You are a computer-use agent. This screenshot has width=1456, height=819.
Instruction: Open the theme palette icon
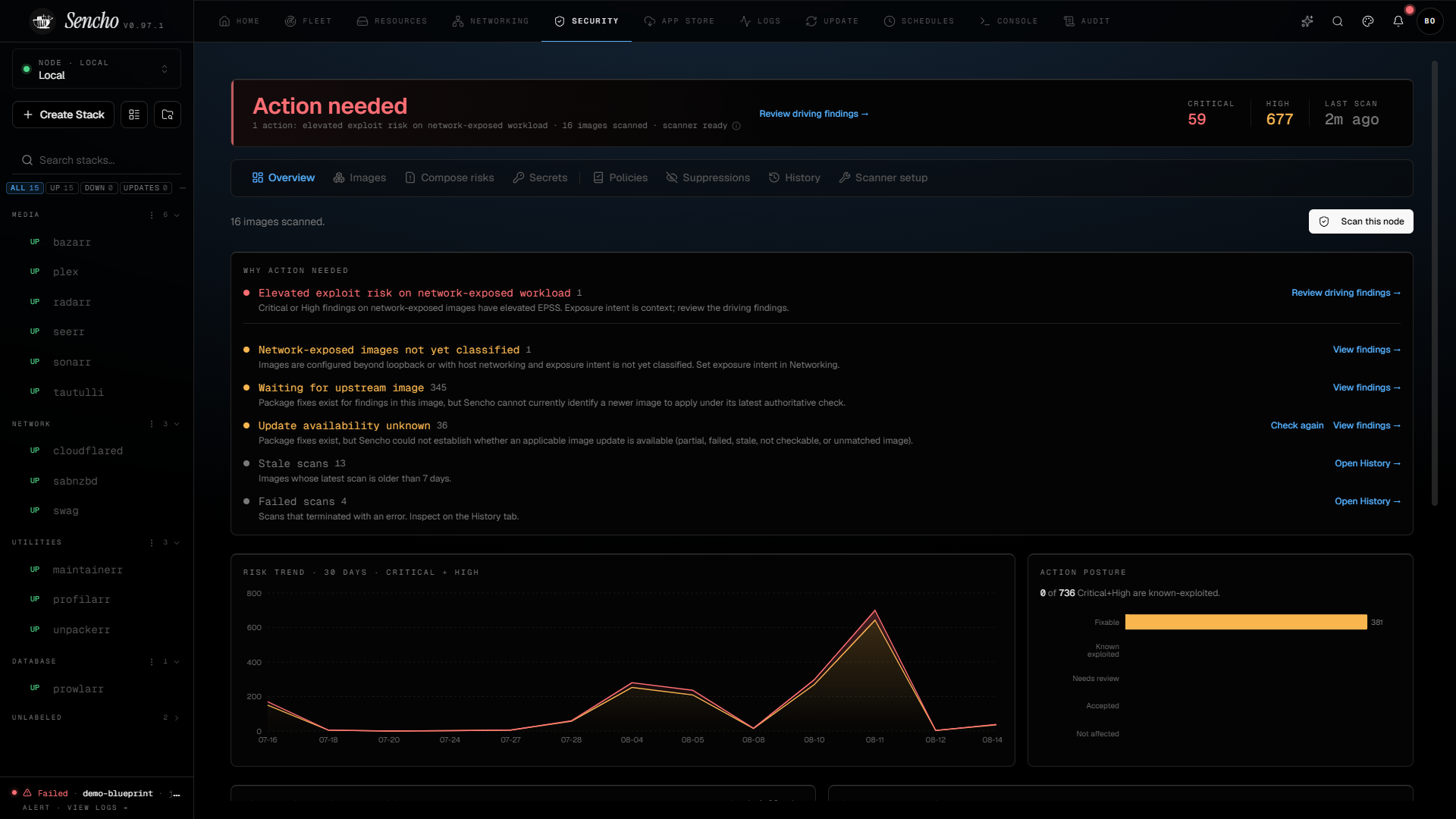[1368, 21]
